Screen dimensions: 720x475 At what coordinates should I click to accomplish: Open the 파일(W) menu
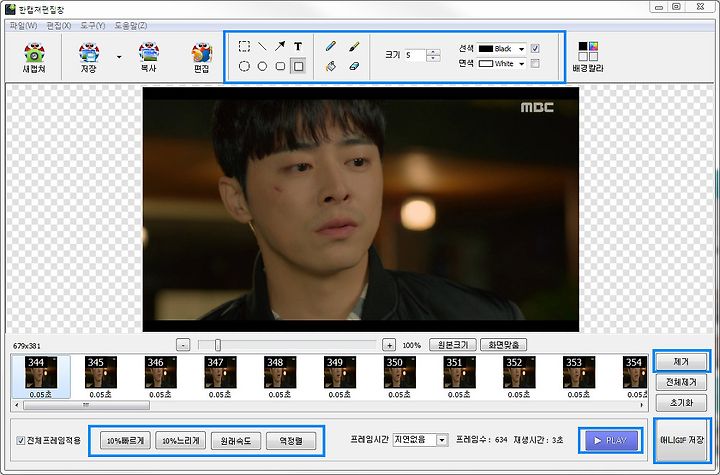coord(23,26)
